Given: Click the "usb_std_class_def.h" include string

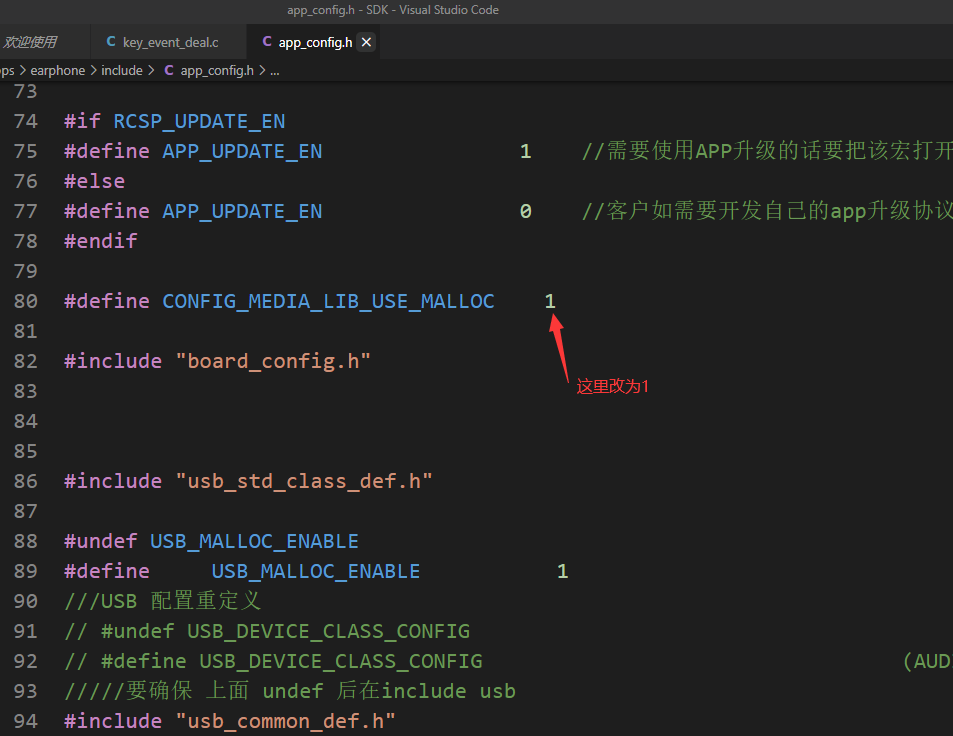Looking at the screenshot, I should coord(304,481).
